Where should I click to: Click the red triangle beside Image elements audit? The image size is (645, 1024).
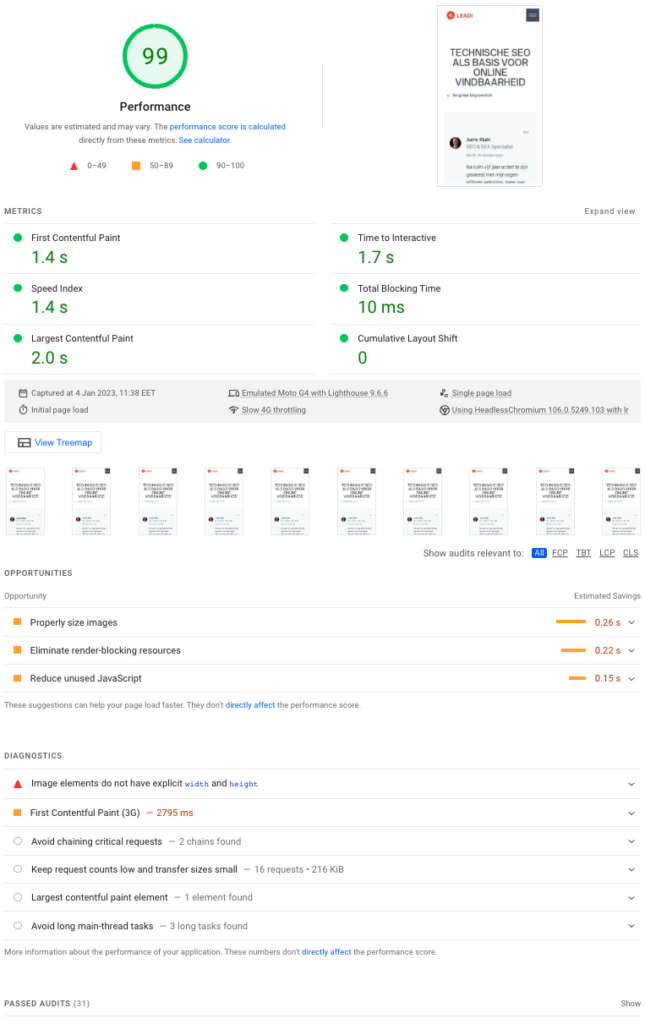tap(18, 784)
